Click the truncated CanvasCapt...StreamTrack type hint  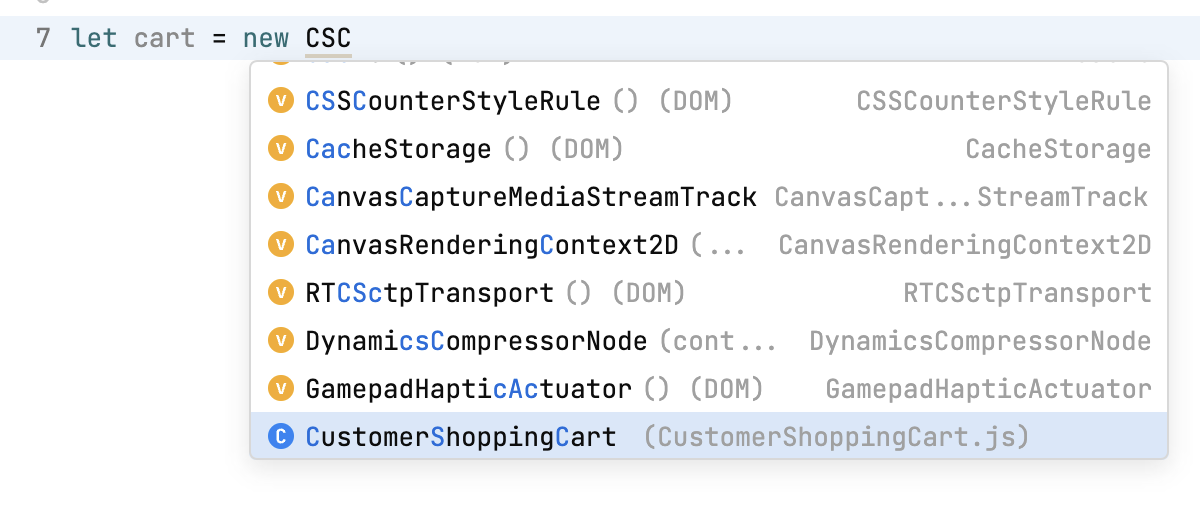point(961,197)
